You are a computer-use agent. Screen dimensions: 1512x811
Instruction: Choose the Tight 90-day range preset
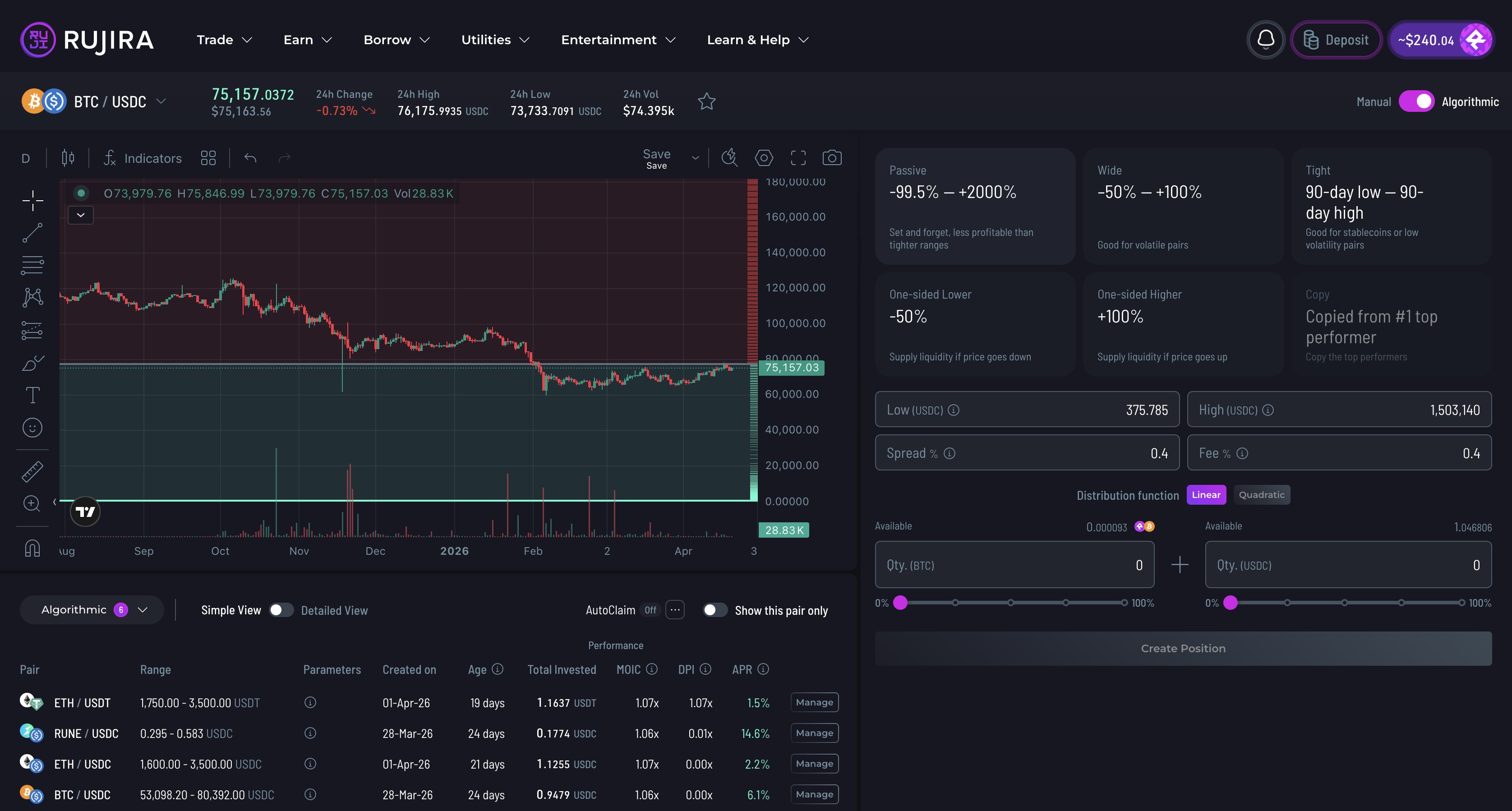tap(1392, 207)
